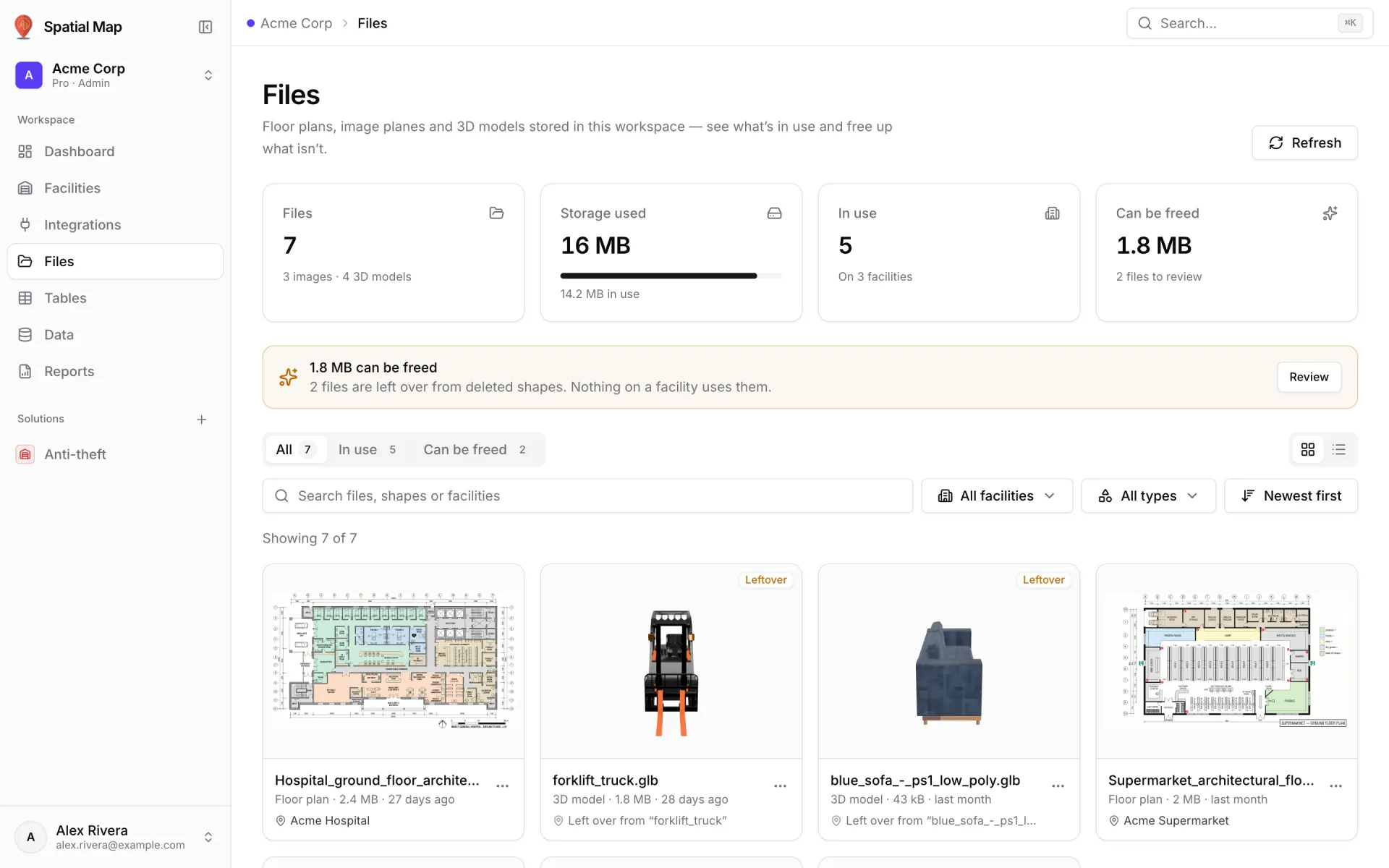Click Review in the freed-space banner

click(x=1309, y=377)
